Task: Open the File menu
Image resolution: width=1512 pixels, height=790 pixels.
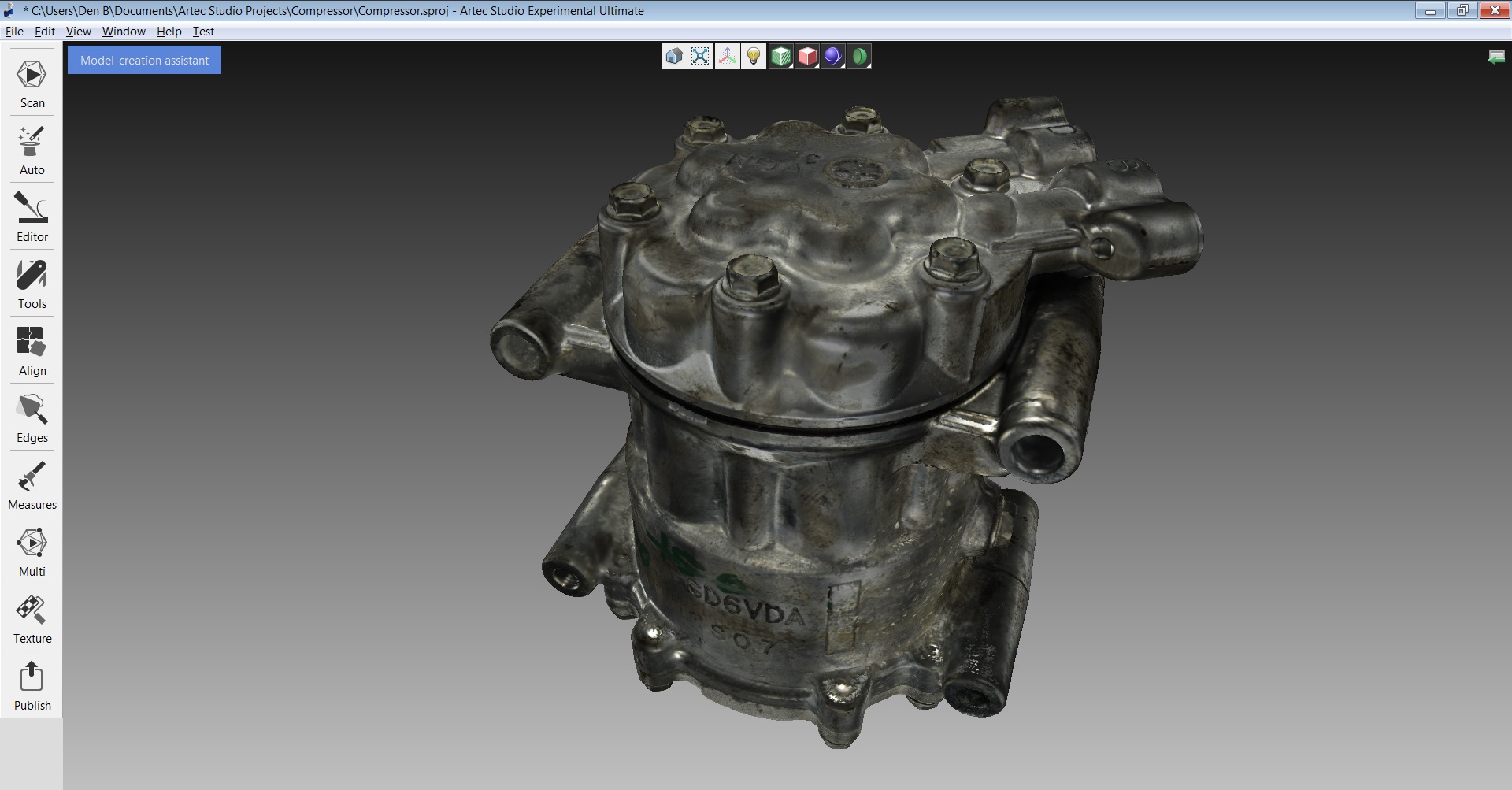Action: pyautogui.click(x=14, y=32)
